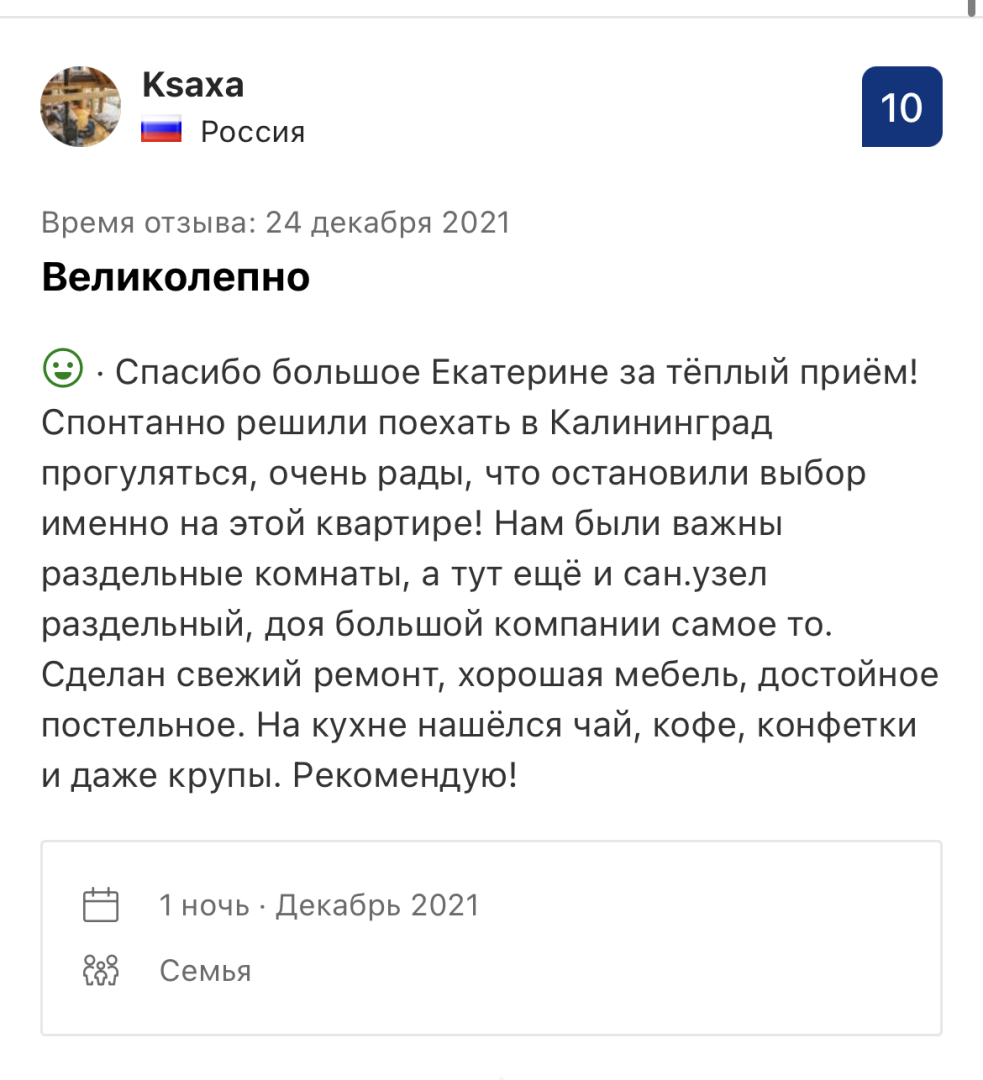Select the calendar icon in the stay details
This screenshot has width=983, height=1080.
[99, 902]
